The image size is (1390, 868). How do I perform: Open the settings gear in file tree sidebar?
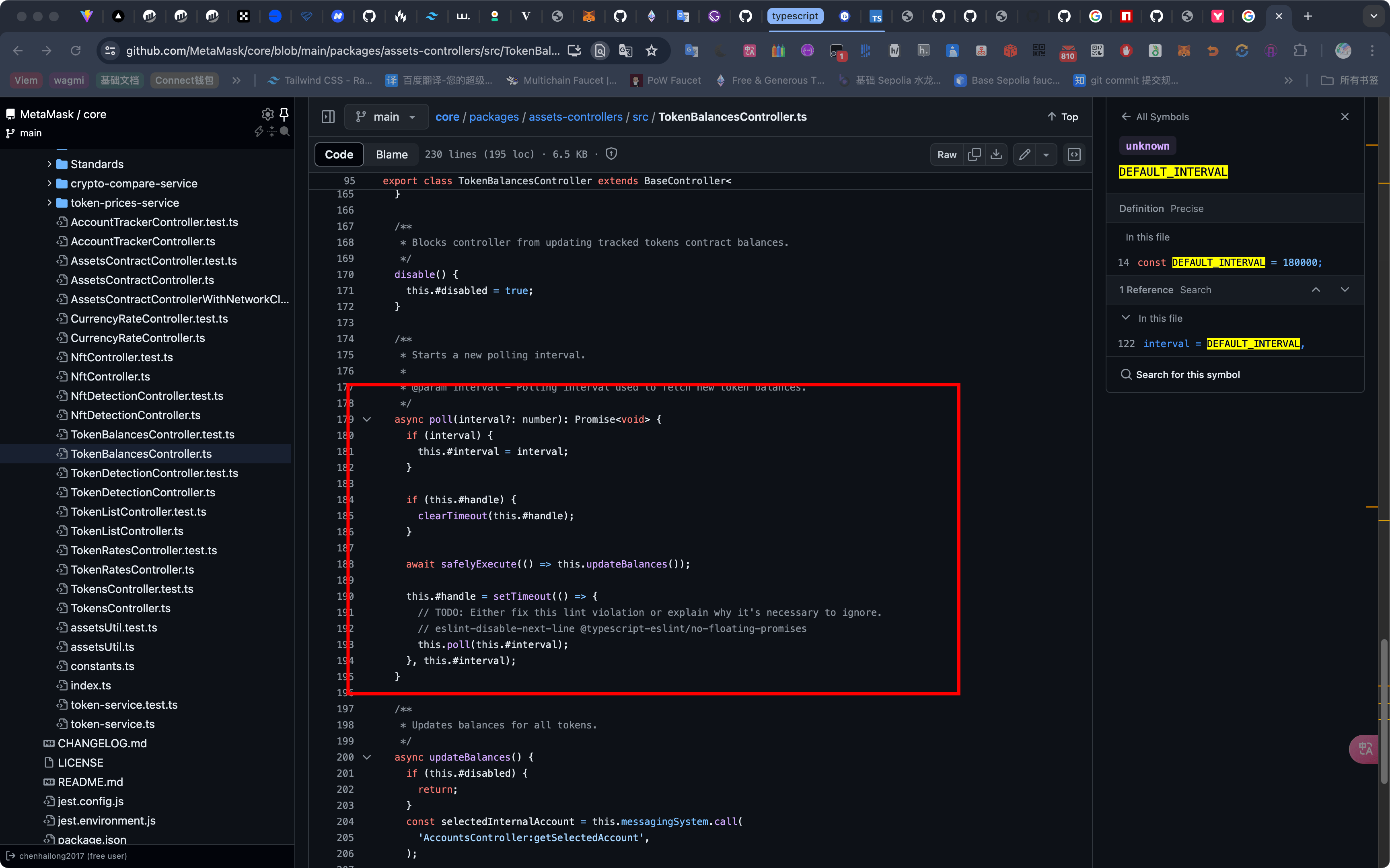267,114
